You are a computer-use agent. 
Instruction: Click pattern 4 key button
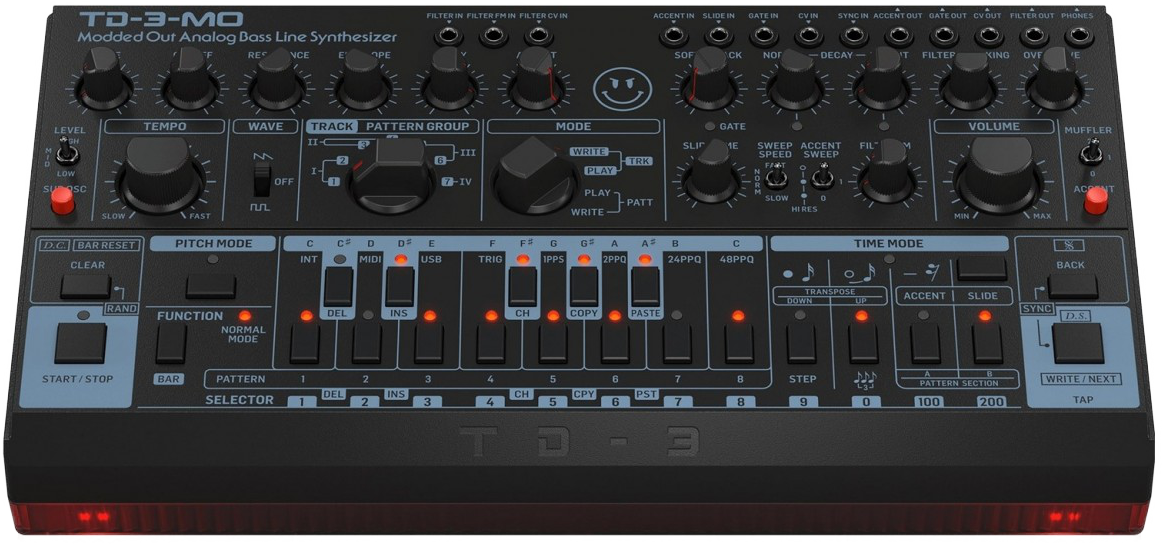click(491, 344)
